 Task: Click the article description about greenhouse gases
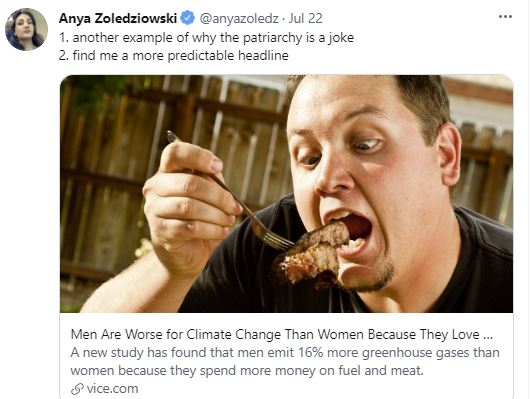click(x=285, y=361)
